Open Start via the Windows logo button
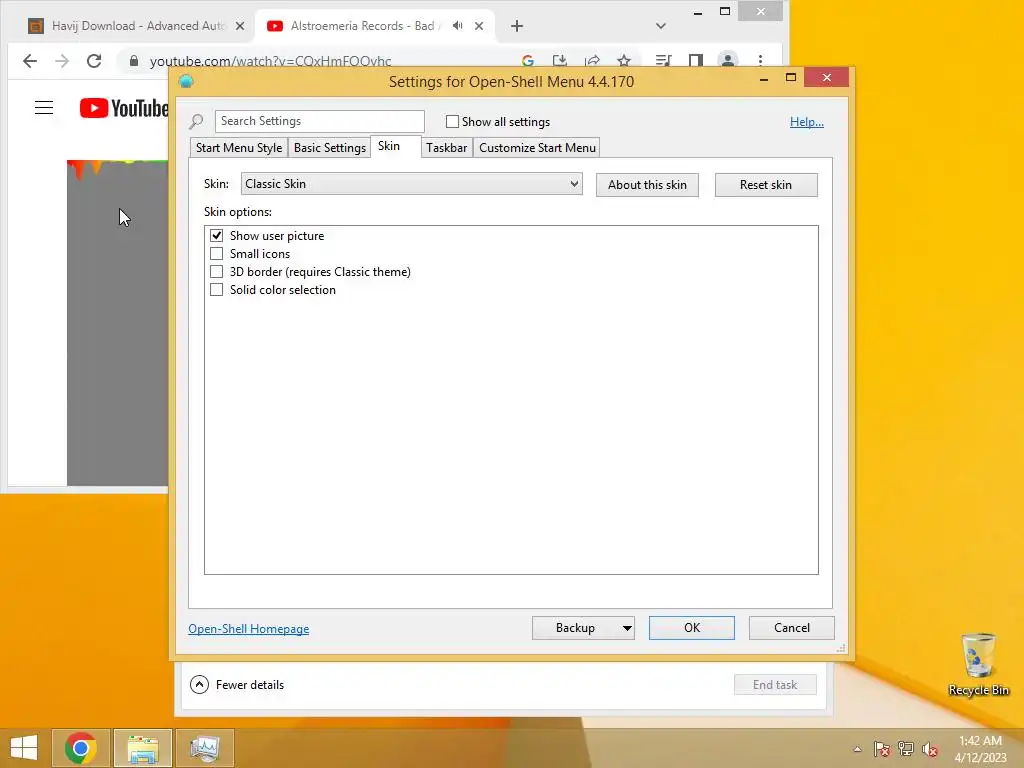 coord(24,748)
